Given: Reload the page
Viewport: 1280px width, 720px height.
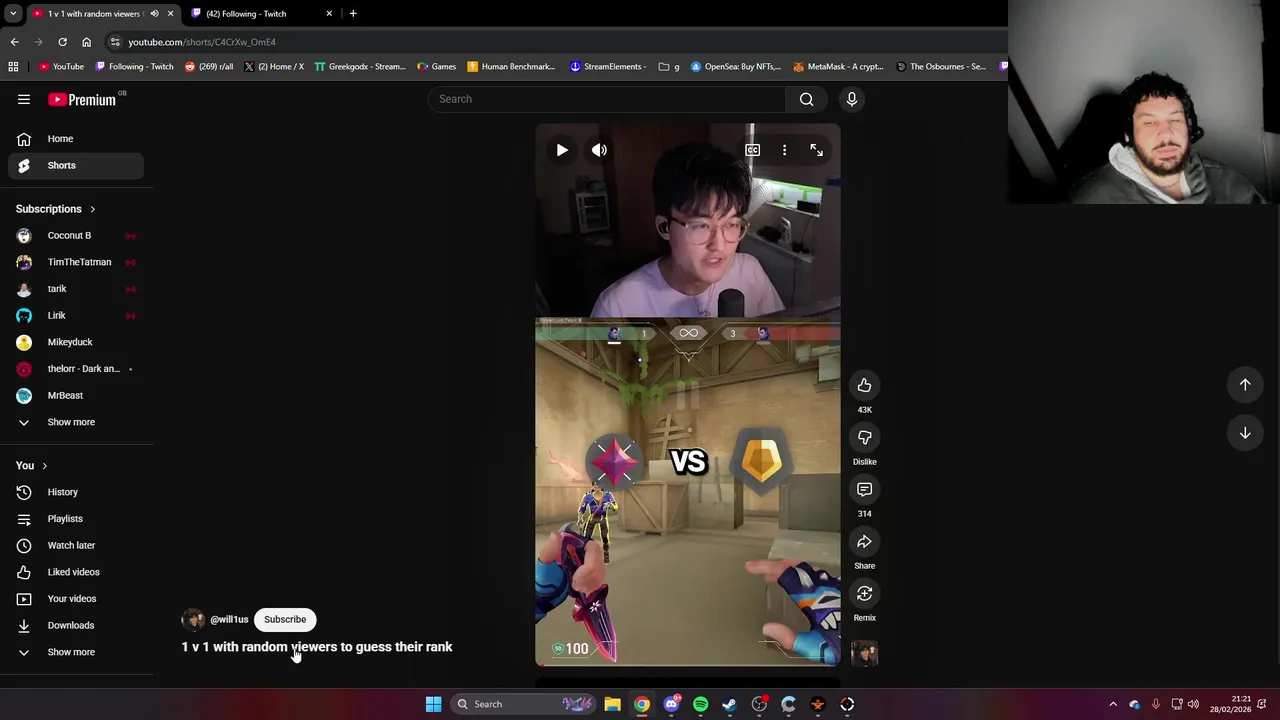Looking at the screenshot, I should click(62, 42).
